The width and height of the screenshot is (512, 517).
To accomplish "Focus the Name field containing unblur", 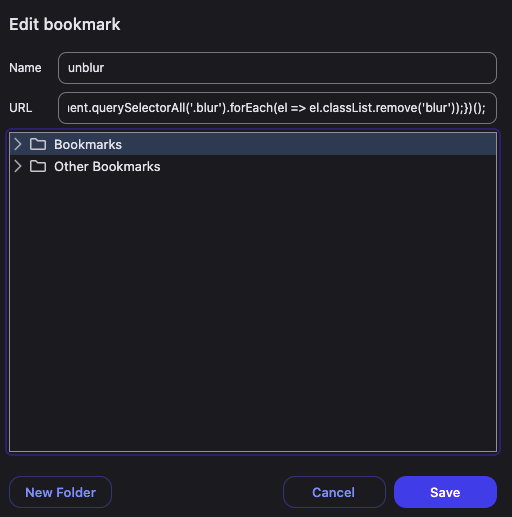I will coord(277,68).
